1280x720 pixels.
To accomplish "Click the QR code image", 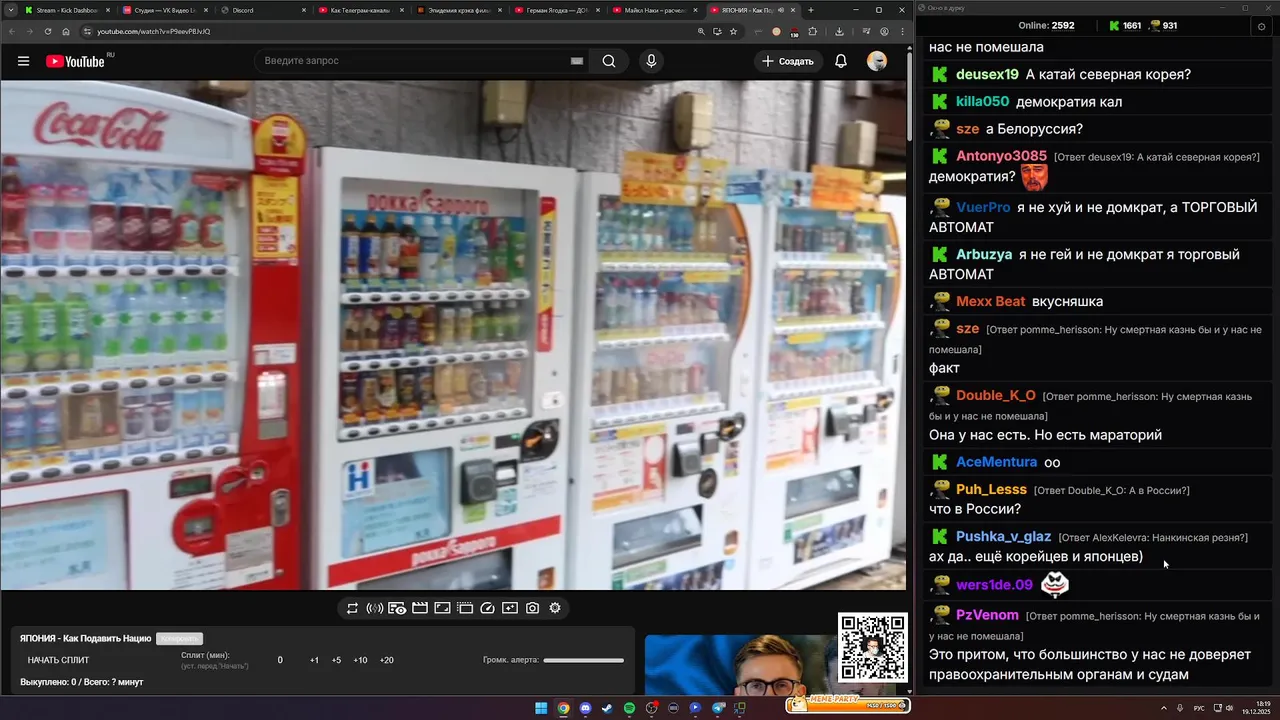I will [872, 647].
